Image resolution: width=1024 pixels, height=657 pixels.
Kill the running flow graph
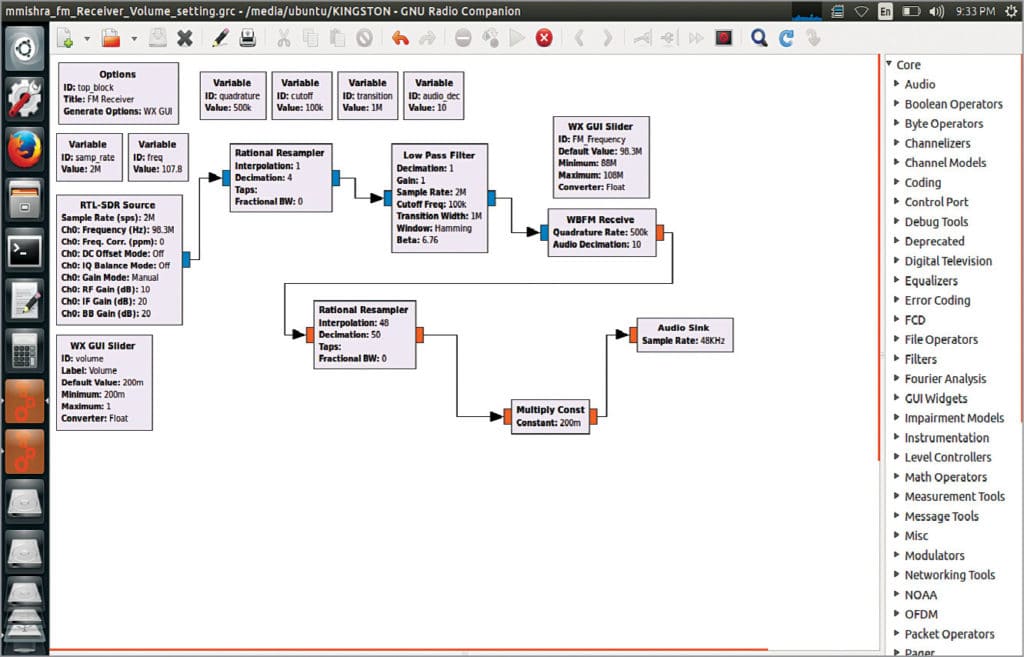[x=543, y=37]
